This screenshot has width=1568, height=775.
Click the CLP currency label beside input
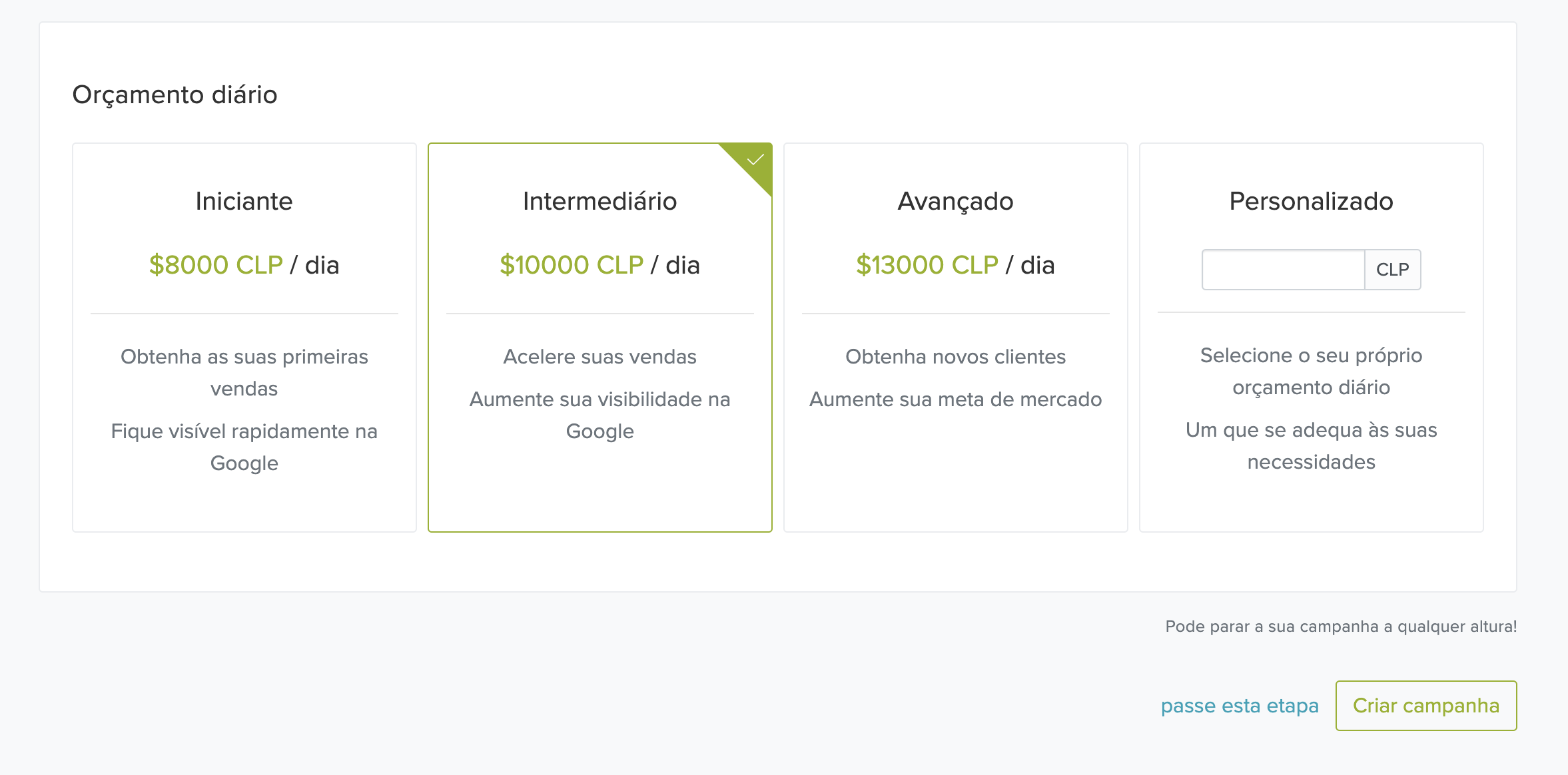(x=1392, y=270)
